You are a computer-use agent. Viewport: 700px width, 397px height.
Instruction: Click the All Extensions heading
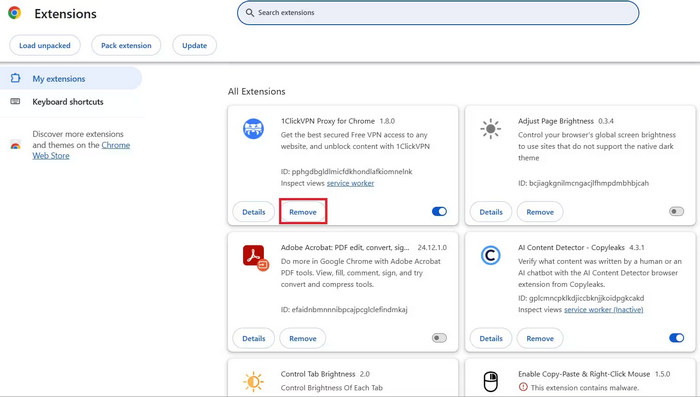(x=257, y=92)
